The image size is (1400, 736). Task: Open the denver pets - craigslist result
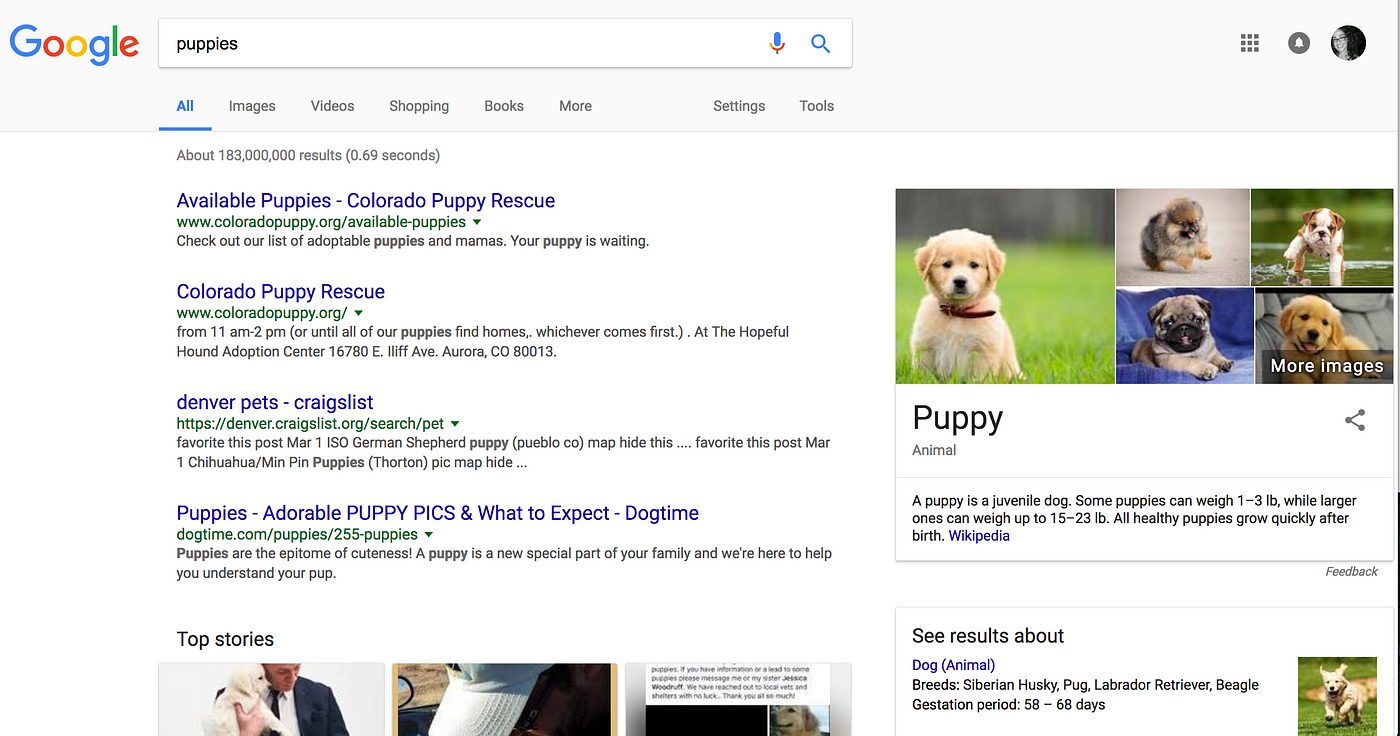275,403
